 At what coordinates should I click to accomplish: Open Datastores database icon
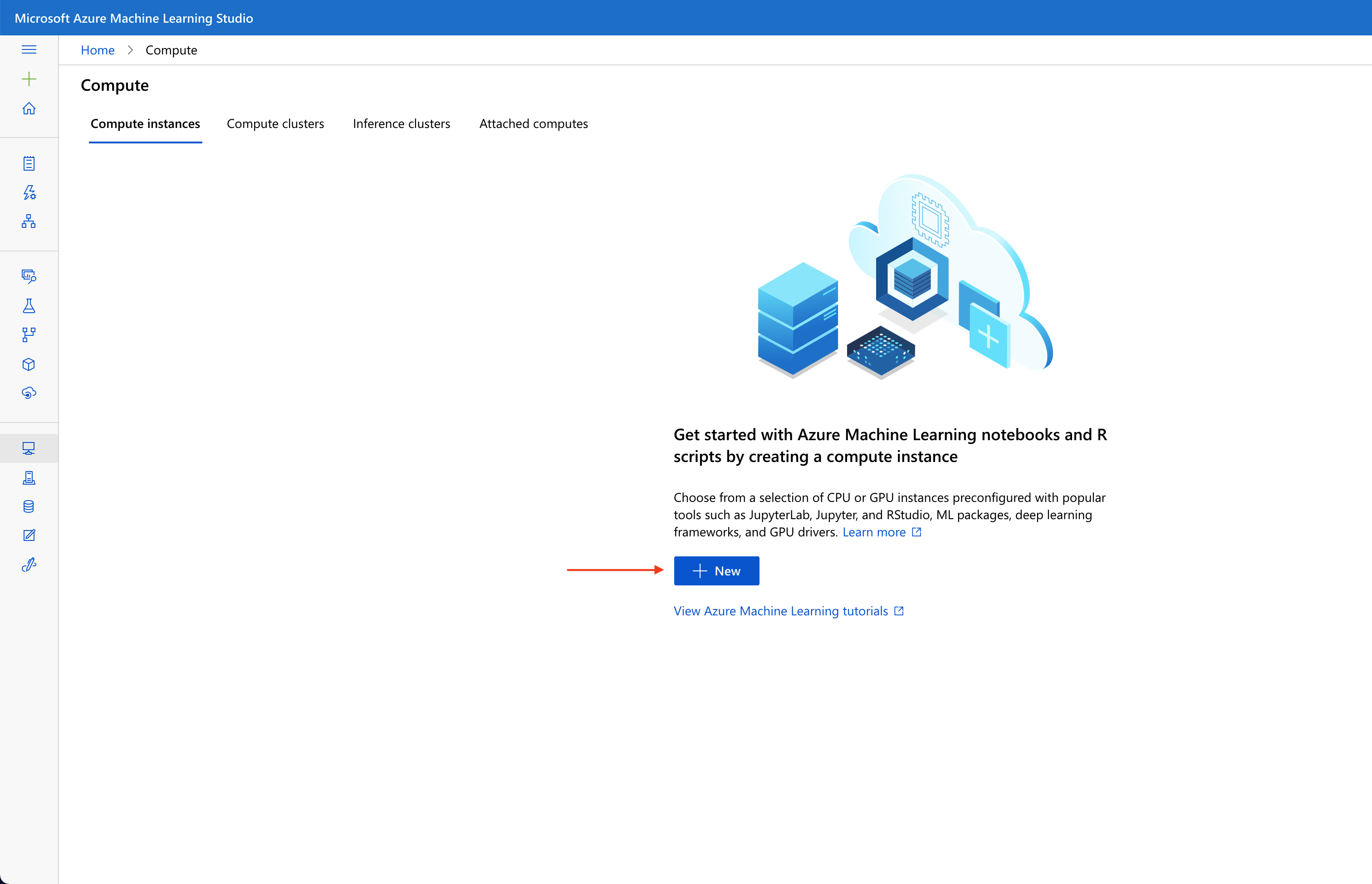tap(29, 506)
